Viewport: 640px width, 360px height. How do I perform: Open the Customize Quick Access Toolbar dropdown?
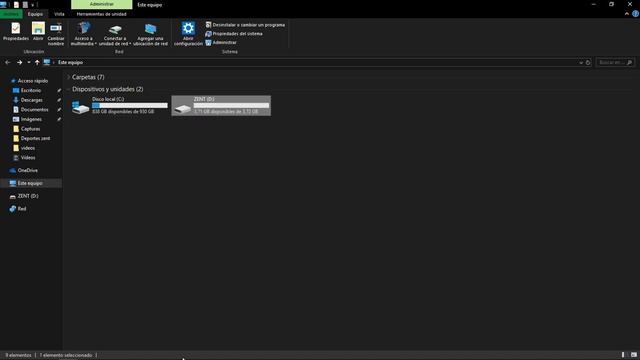pyautogui.click(x=33, y=5)
